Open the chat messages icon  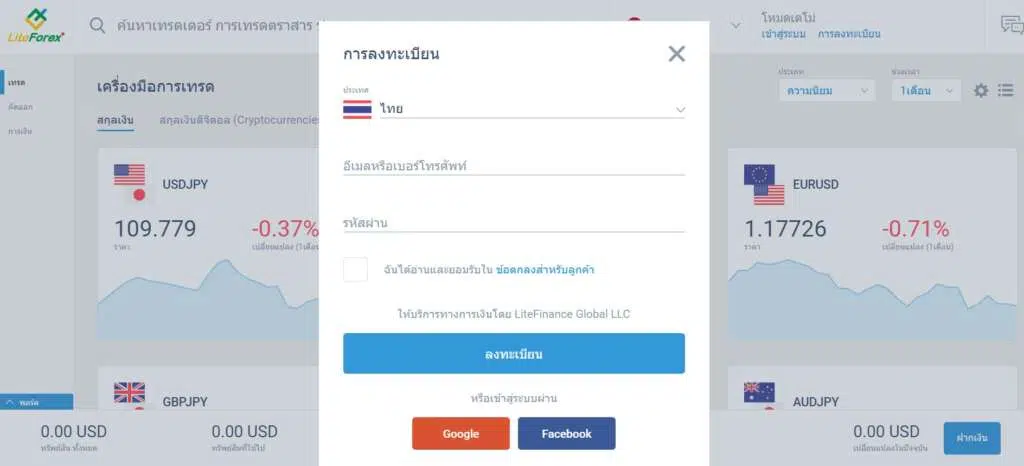[1012, 25]
